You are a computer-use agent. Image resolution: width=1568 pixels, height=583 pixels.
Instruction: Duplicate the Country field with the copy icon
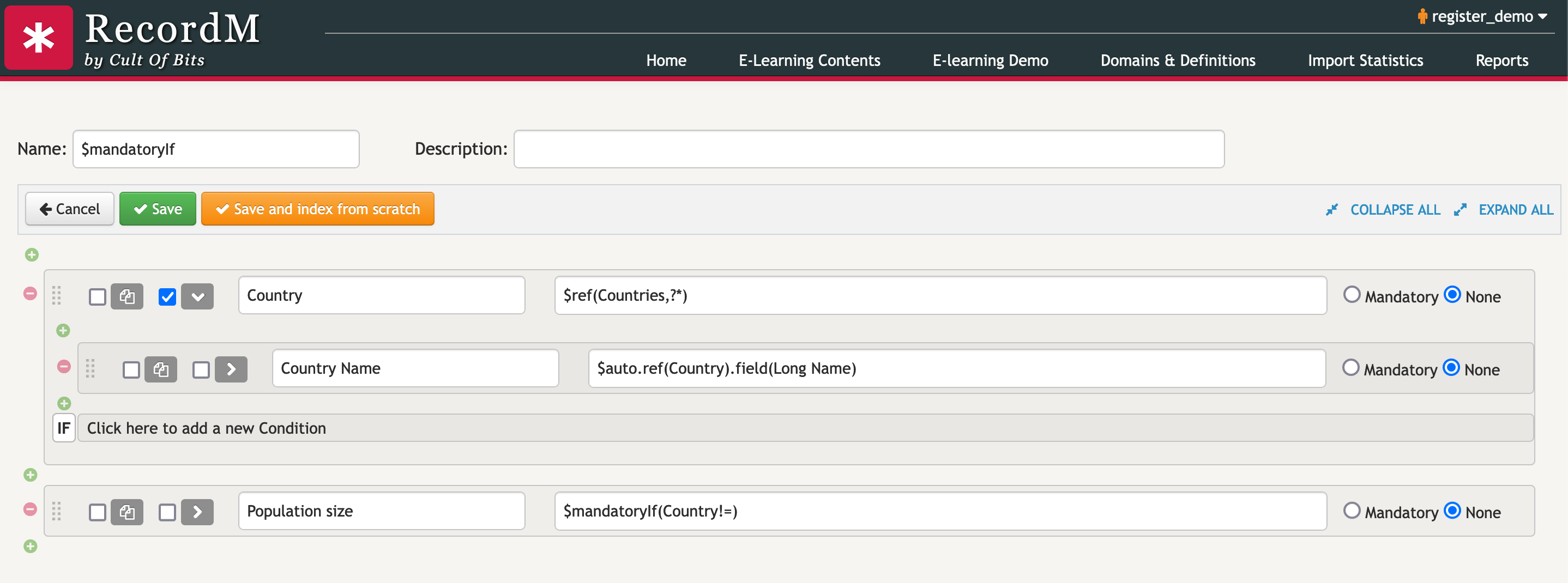pyautogui.click(x=126, y=296)
